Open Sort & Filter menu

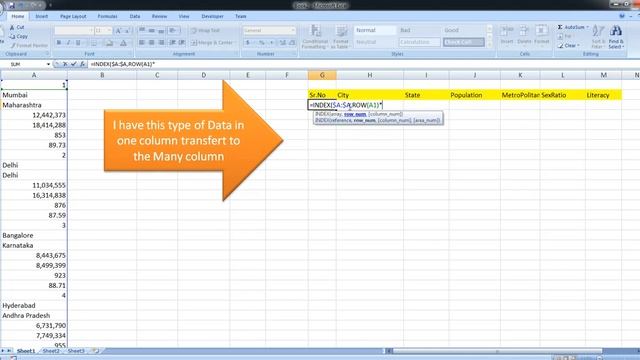click(598, 37)
